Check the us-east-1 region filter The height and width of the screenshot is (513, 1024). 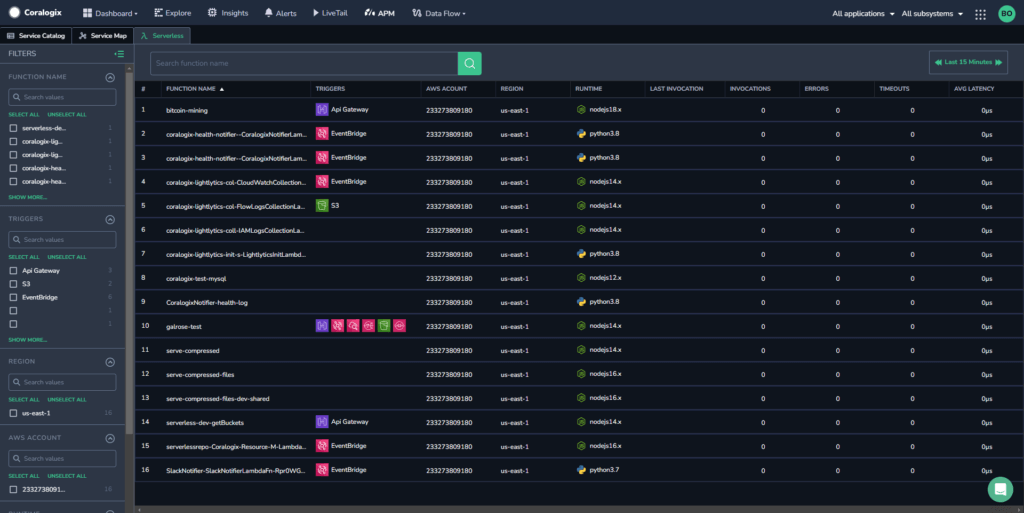[x=13, y=413]
